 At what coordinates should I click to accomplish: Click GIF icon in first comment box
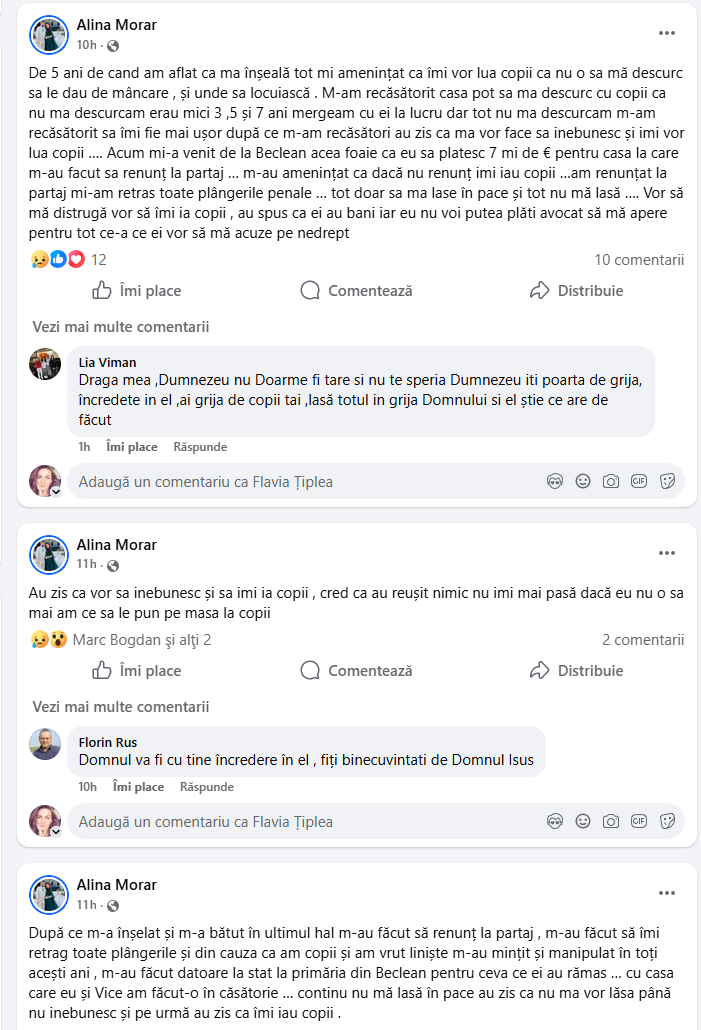639,481
